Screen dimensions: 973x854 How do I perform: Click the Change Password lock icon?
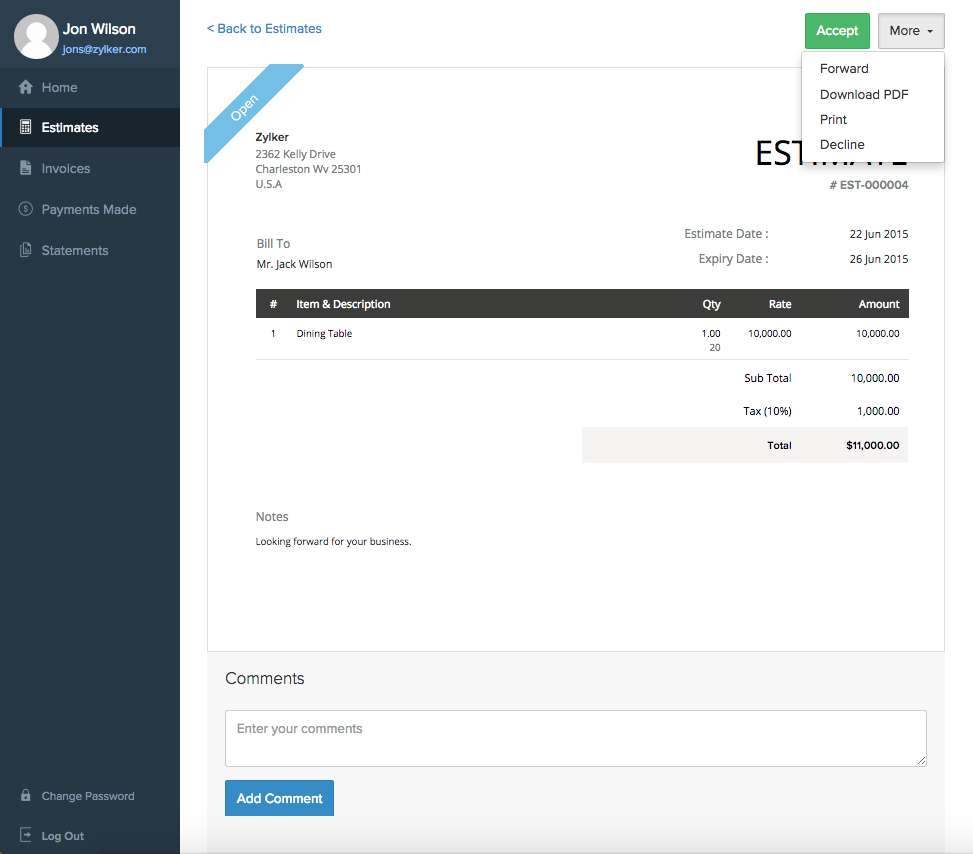pyautogui.click(x=26, y=796)
